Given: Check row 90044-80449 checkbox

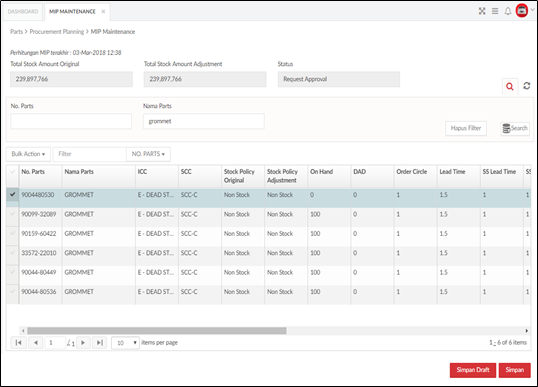Looking at the screenshot, I should 13,272.
